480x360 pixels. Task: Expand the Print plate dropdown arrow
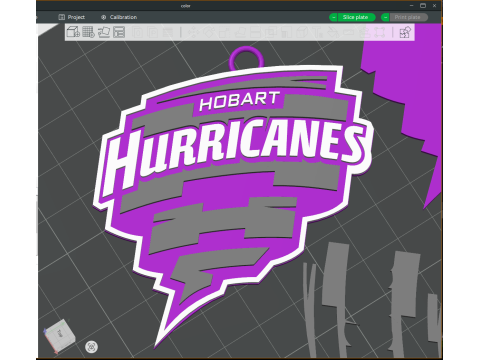385,17
